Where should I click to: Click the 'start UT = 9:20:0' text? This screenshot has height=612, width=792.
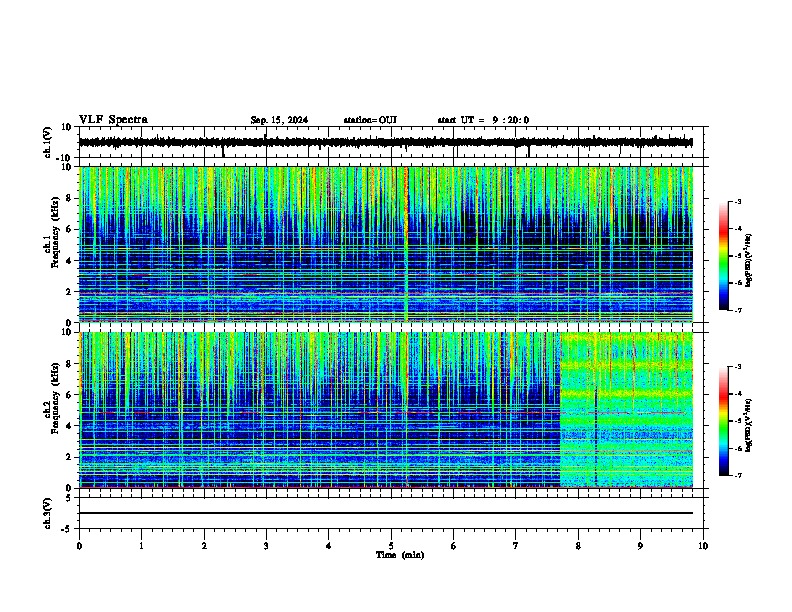[483, 120]
